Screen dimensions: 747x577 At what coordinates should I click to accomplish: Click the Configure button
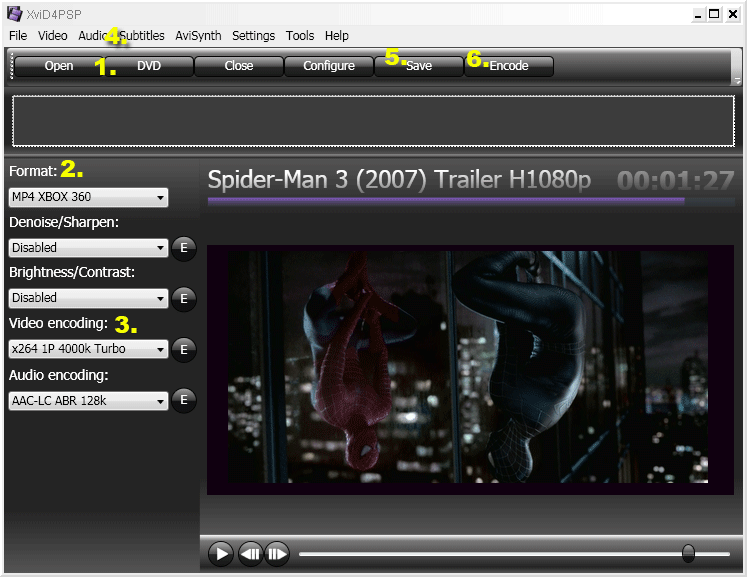point(329,66)
